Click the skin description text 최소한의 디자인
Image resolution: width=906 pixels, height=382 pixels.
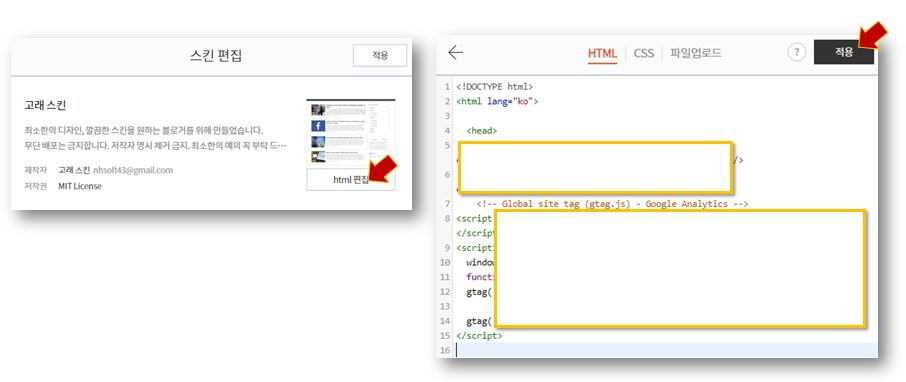144,131
